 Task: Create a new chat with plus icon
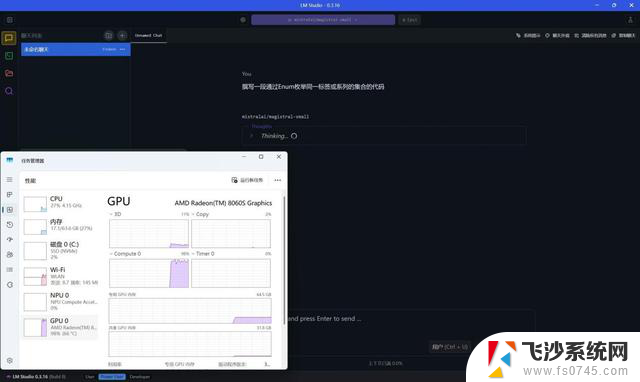click(x=122, y=36)
